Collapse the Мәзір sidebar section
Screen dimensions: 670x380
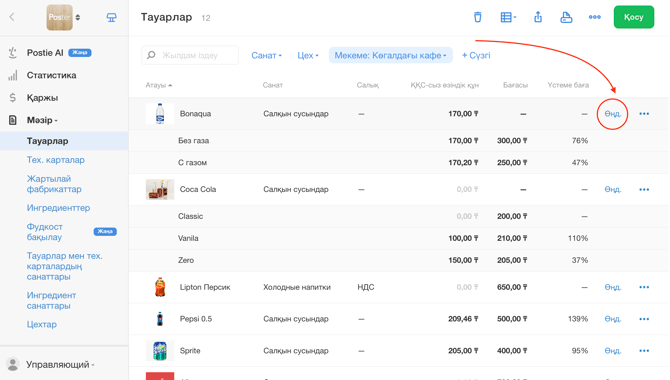[x=42, y=120]
